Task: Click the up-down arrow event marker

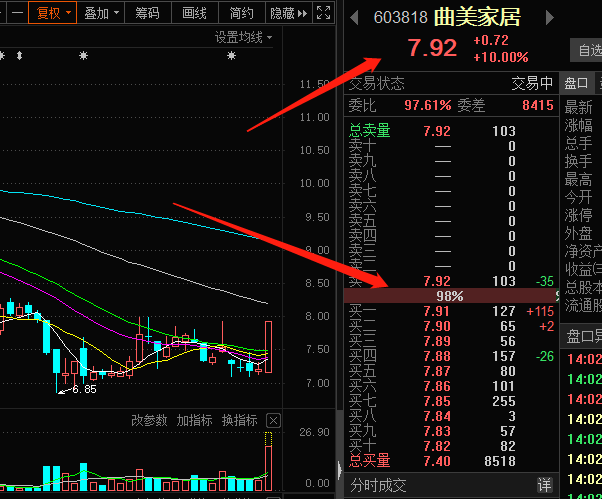Action: pos(20,56)
